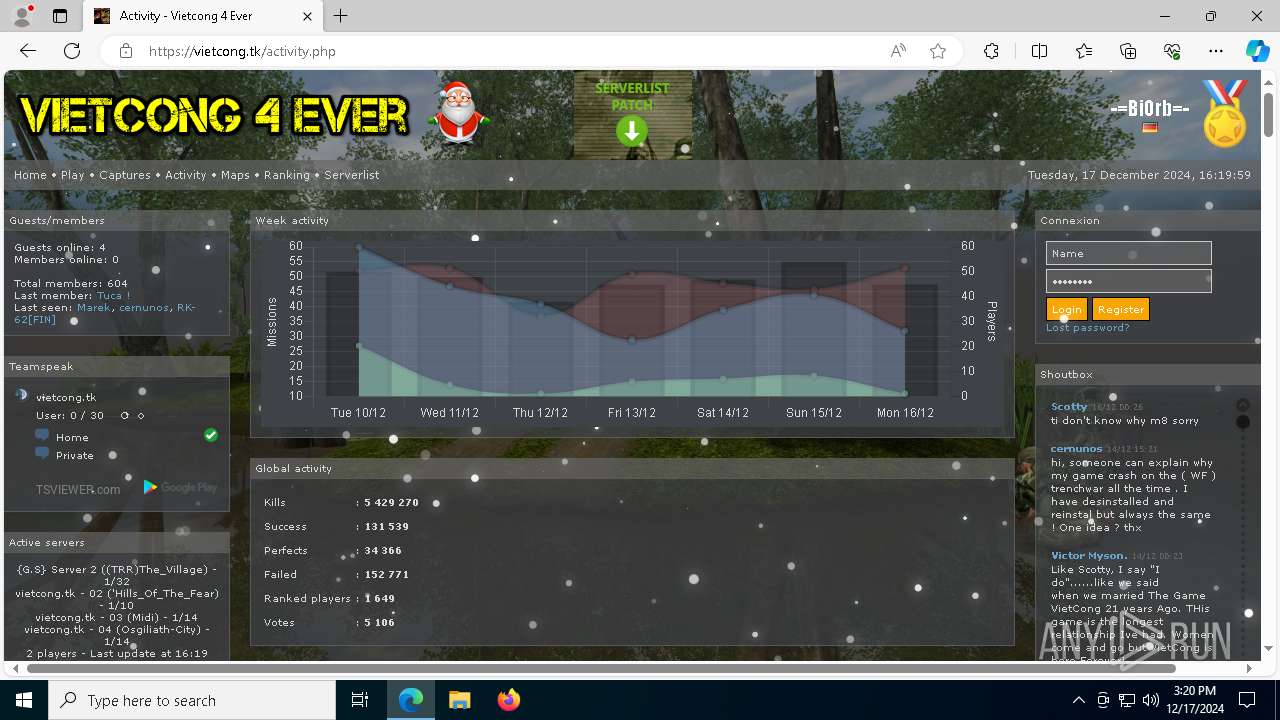
Task: Open the Browser essentials heart icon
Action: (1172, 51)
